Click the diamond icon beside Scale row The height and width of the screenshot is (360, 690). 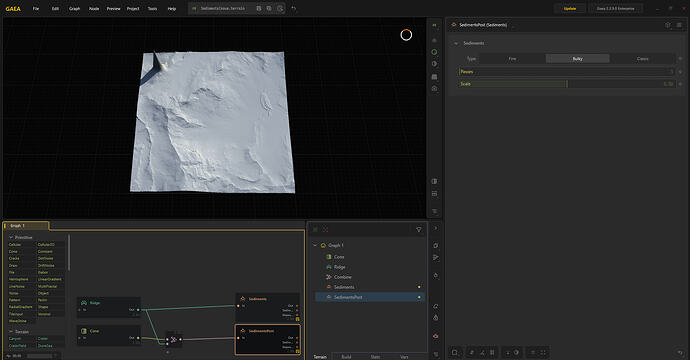pos(680,84)
